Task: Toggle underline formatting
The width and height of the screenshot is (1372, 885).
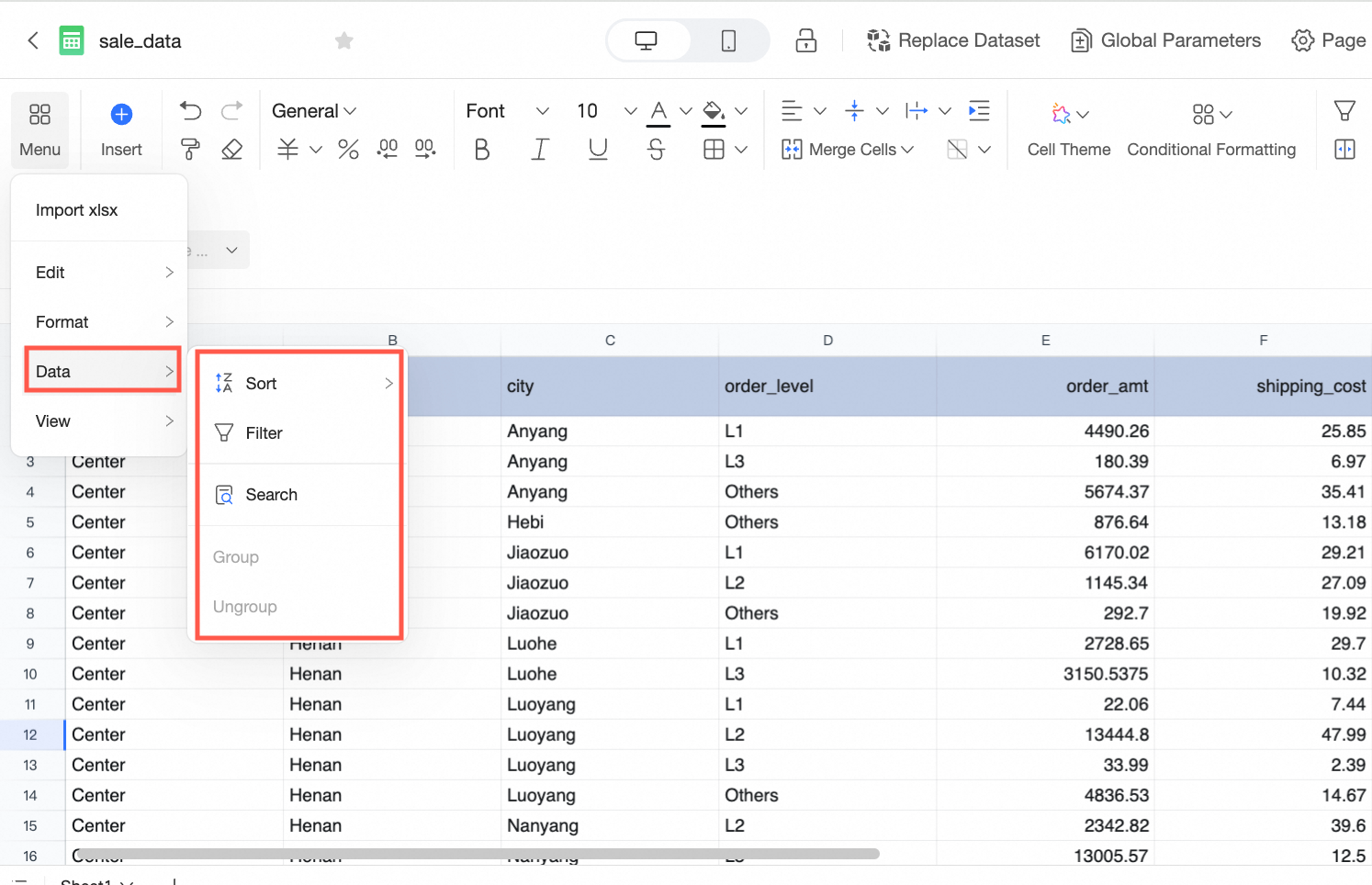Action: 598,149
